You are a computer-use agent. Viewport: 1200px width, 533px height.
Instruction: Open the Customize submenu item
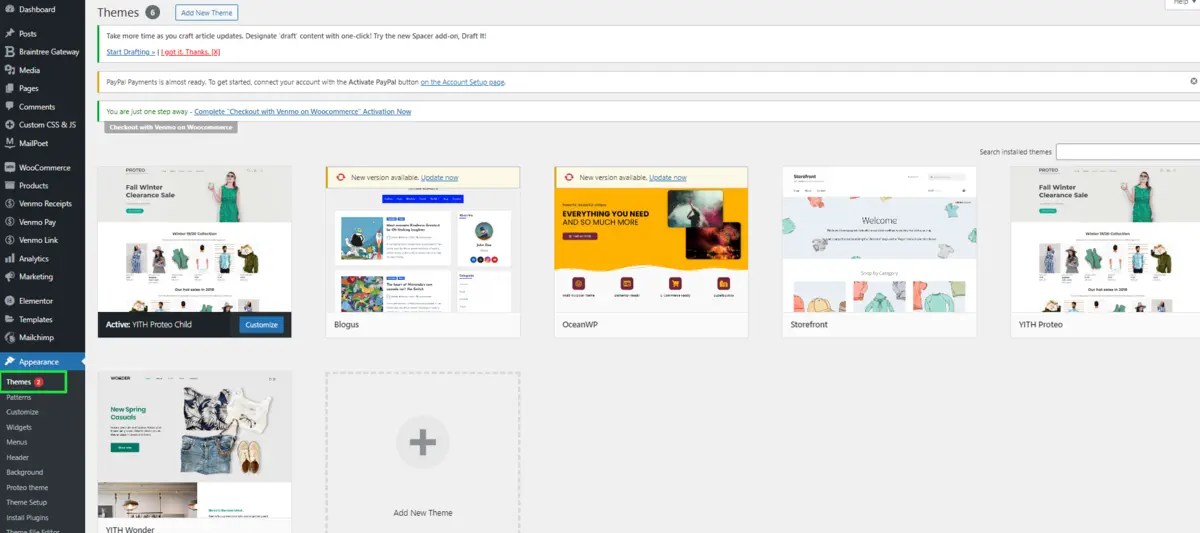tap(22, 412)
